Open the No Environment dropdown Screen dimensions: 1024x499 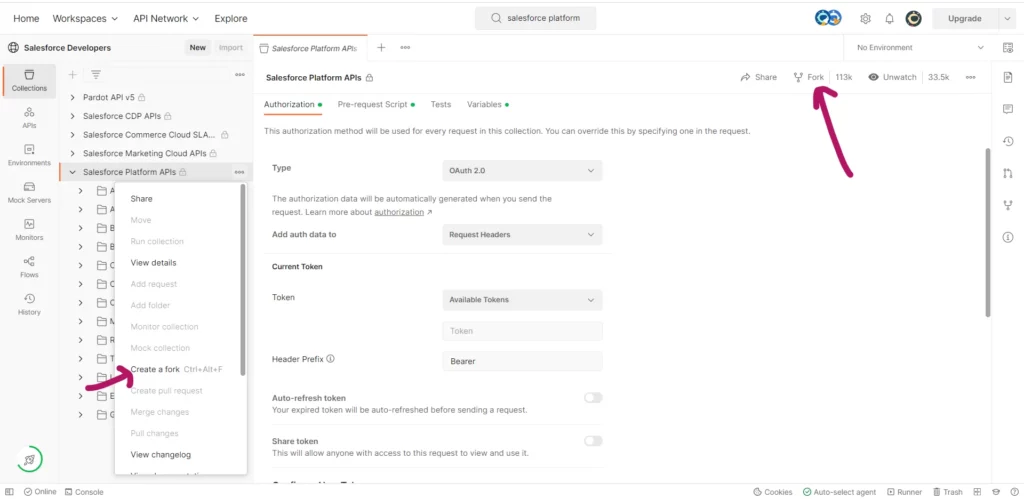918,47
